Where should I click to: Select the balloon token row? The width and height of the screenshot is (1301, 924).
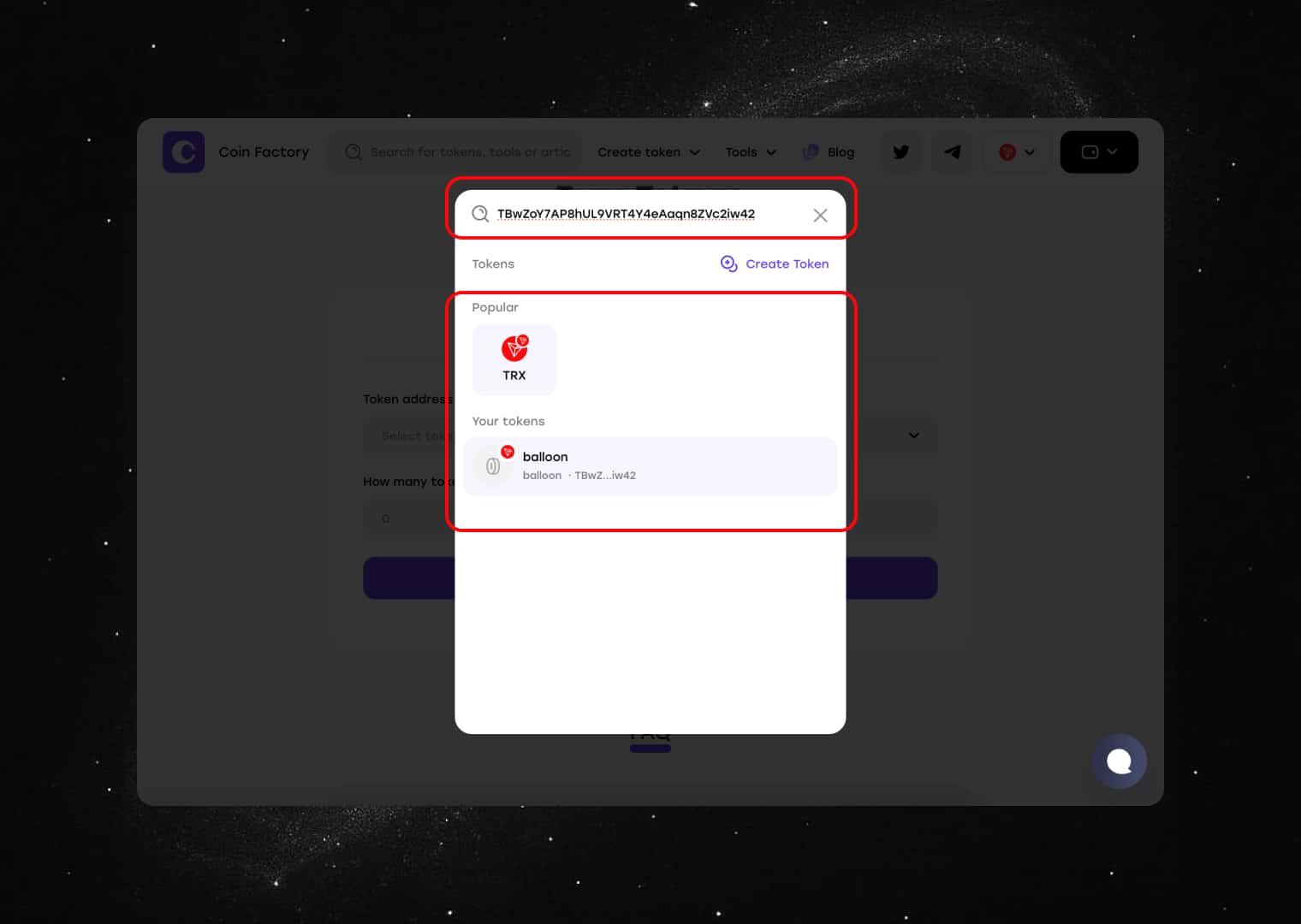coord(650,466)
